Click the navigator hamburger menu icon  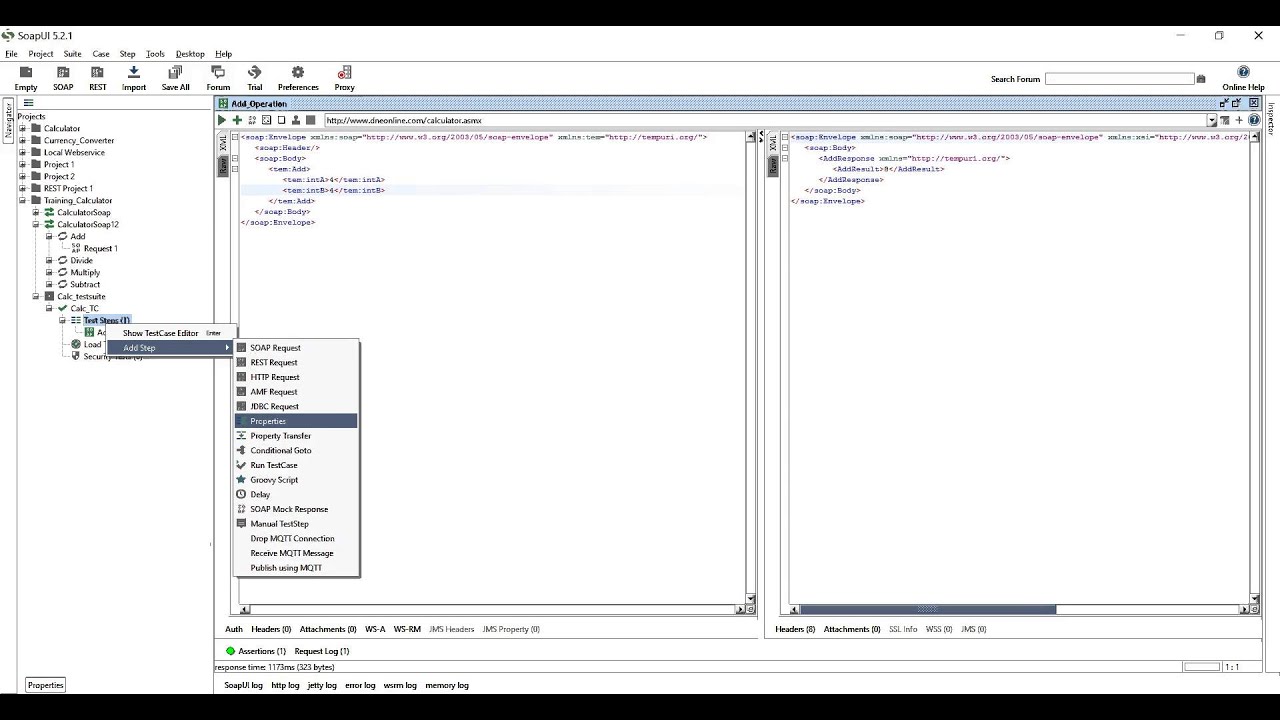[28, 103]
